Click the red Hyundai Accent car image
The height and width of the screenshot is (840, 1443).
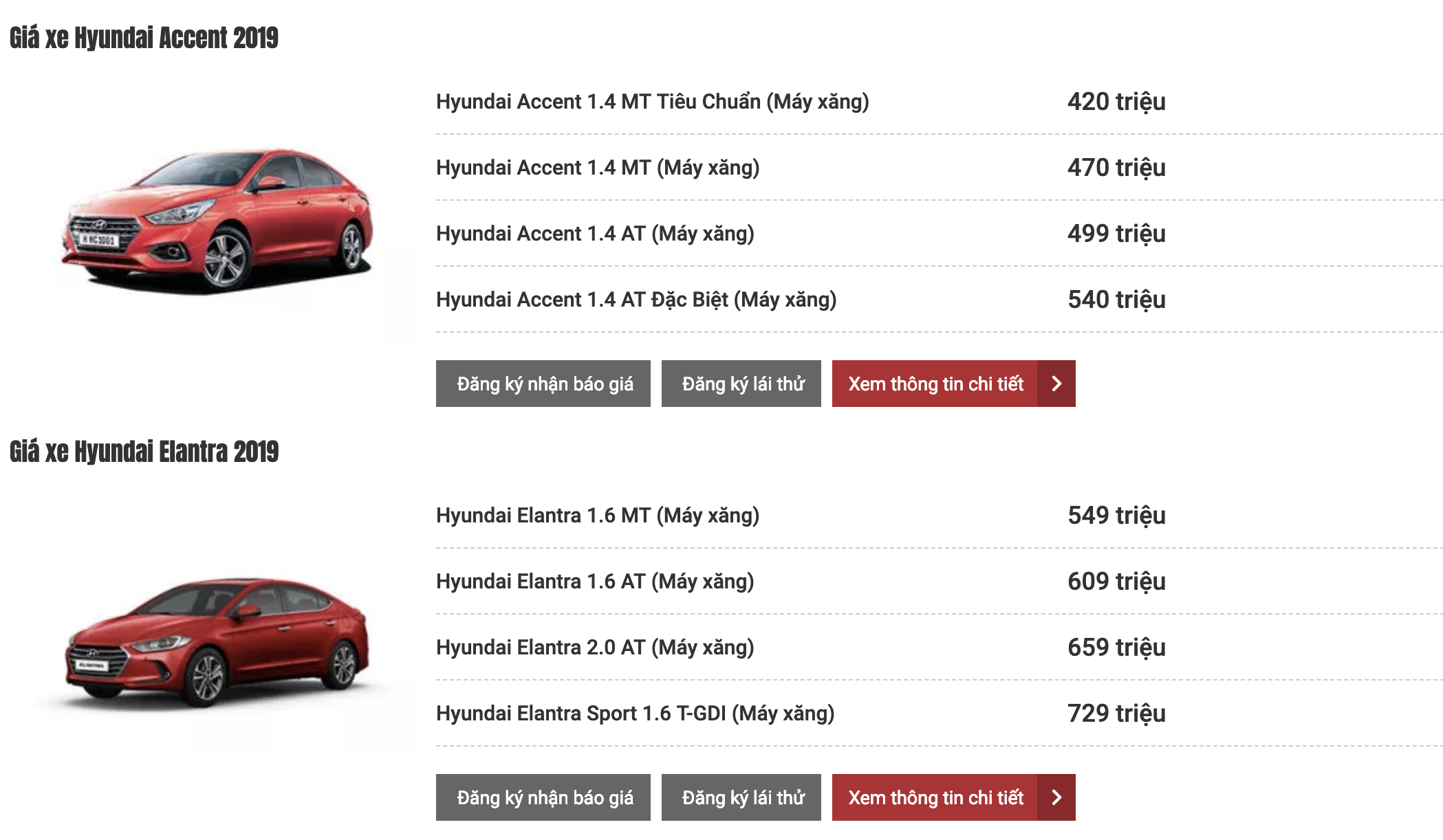(217, 221)
